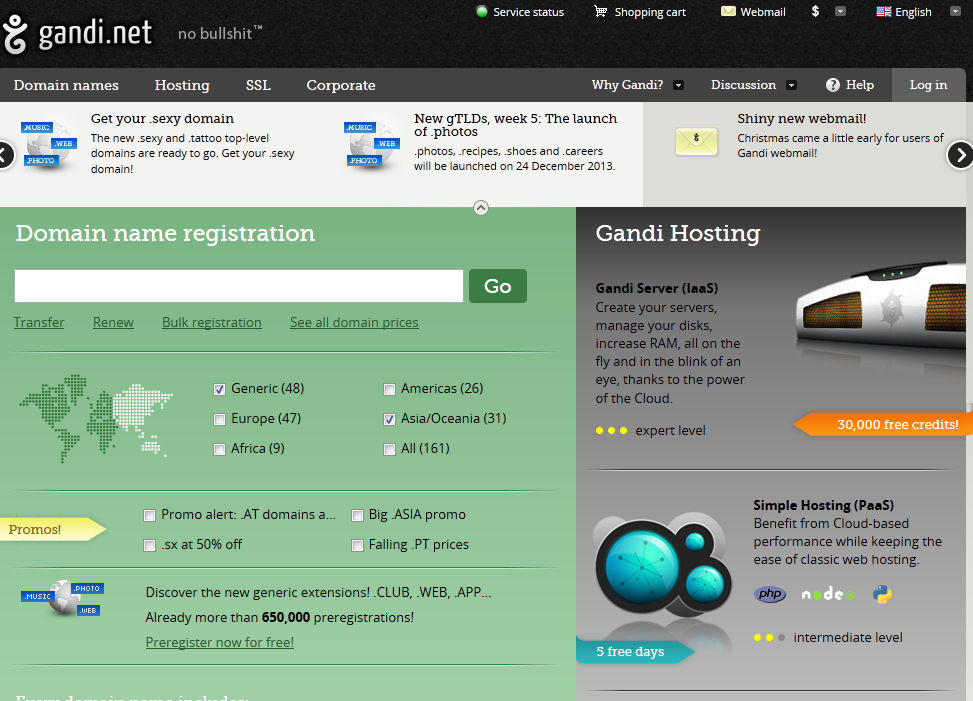The height and width of the screenshot is (701, 973).
Task: Check the Americas (26) checkbox
Action: click(389, 389)
